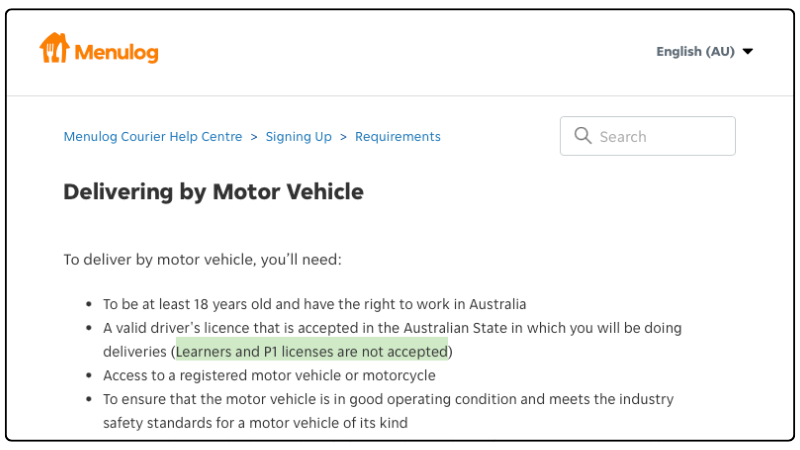Focus the Search input field
The width and height of the screenshot is (800, 450).
click(647, 136)
